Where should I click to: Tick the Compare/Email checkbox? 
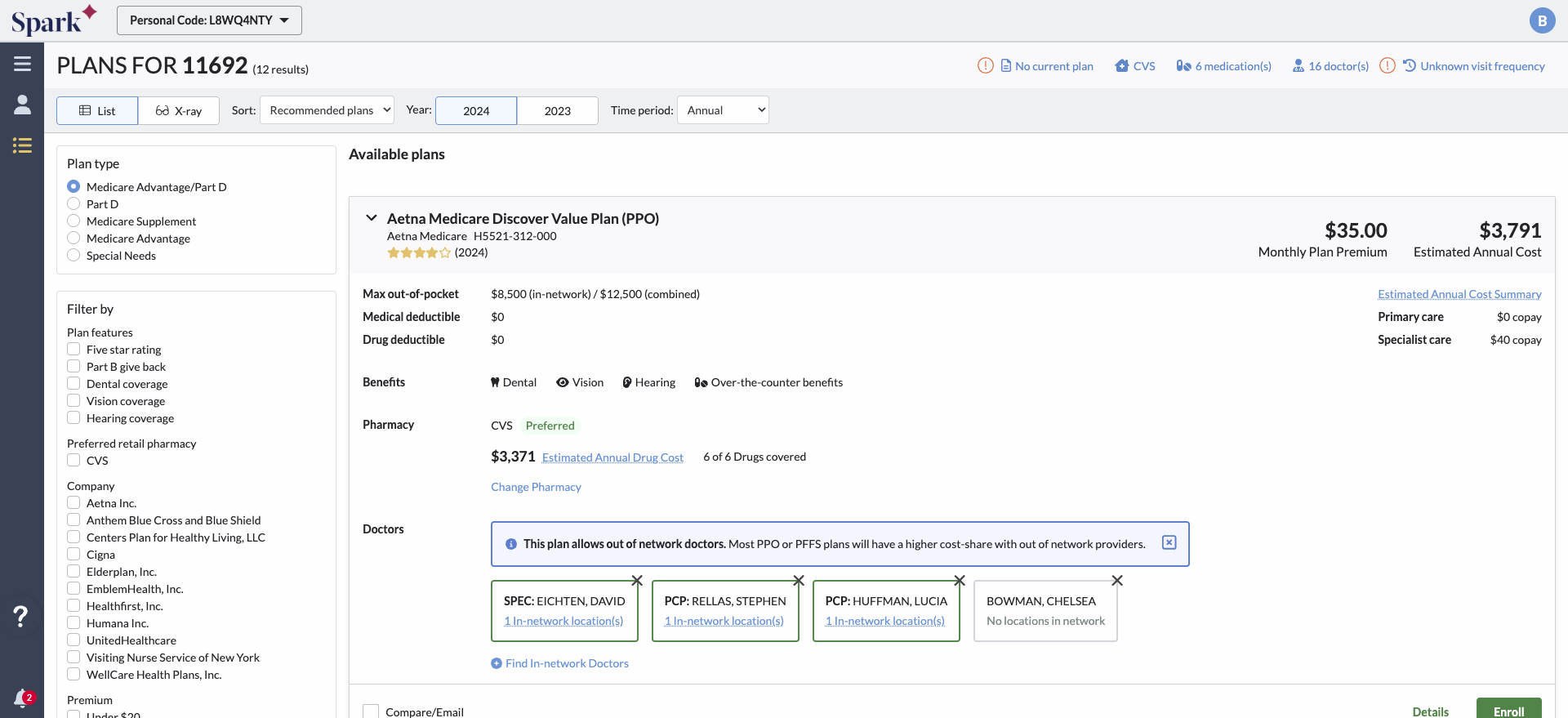(x=371, y=711)
